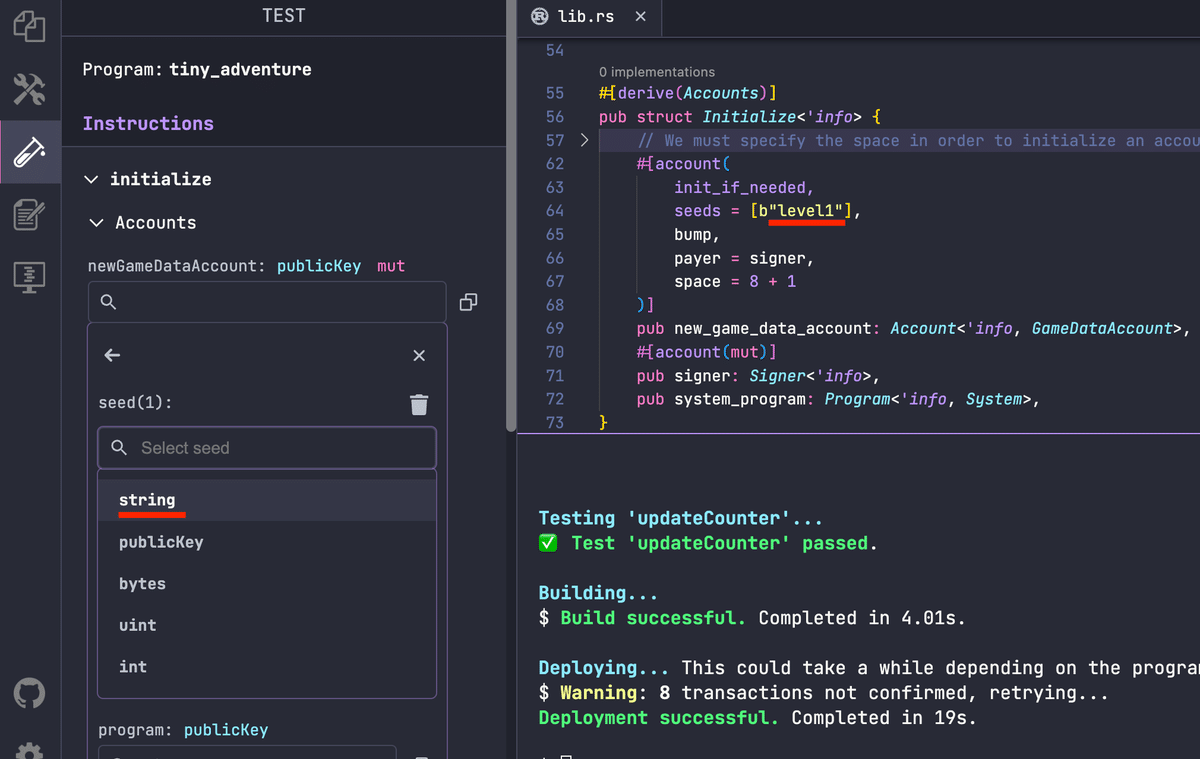Click the newGameDataAccount: publicKey label
Screen dimensions: 1200x759
point(225,266)
